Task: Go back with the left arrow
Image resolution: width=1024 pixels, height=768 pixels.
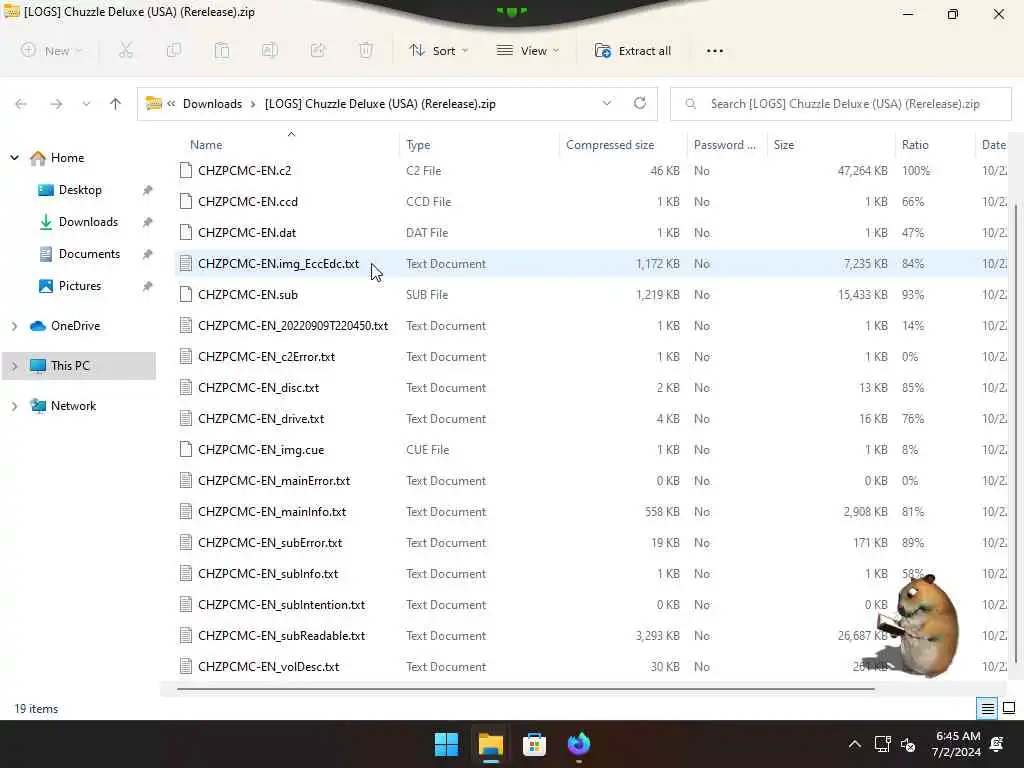Action: tap(21, 104)
